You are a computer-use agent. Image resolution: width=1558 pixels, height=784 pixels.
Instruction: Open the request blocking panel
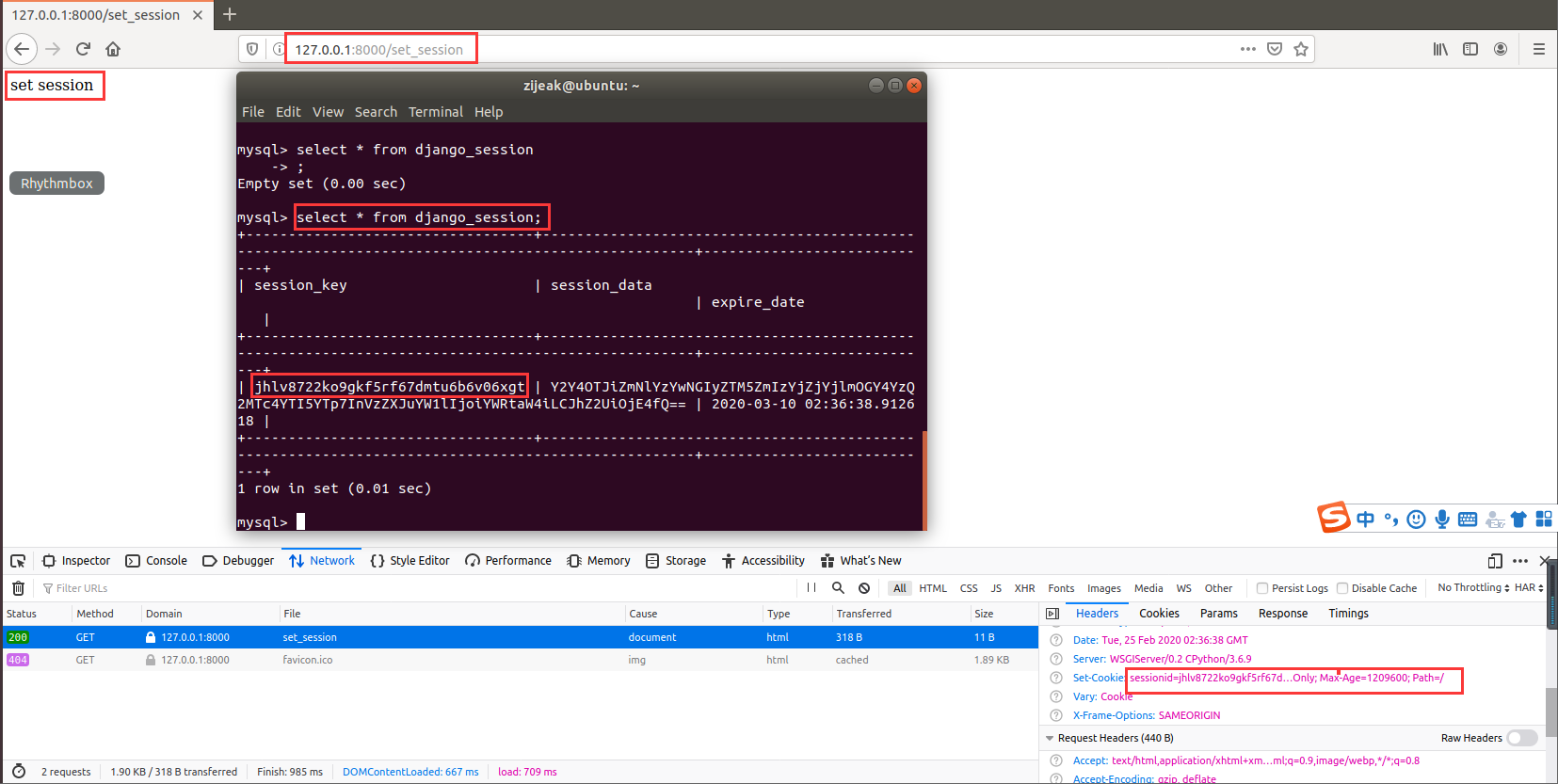click(864, 588)
